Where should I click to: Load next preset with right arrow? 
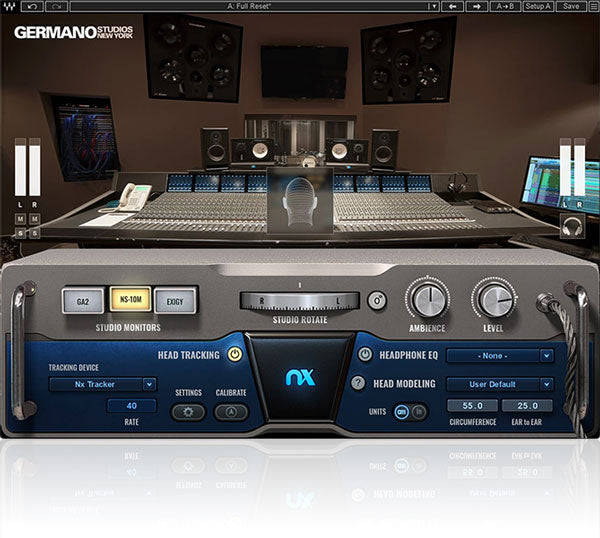point(476,6)
